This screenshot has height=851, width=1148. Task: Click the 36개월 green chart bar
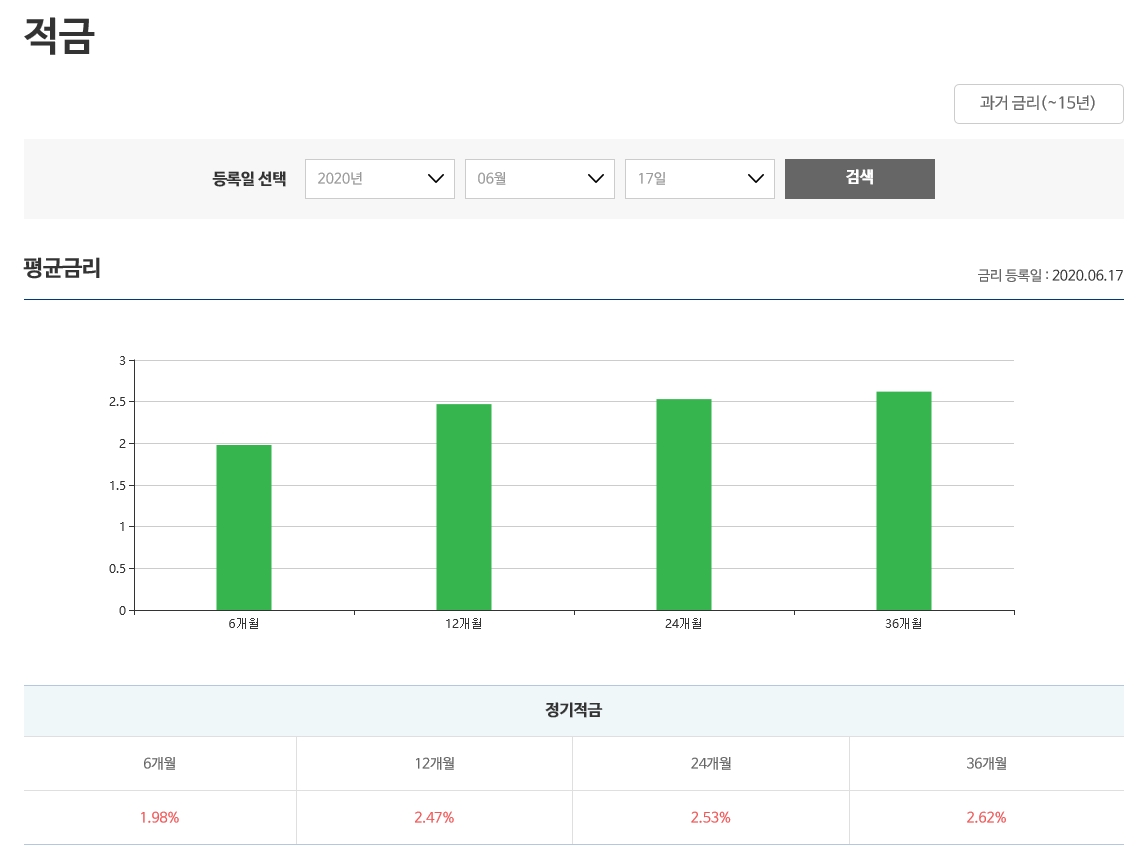click(x=903, y=501)
